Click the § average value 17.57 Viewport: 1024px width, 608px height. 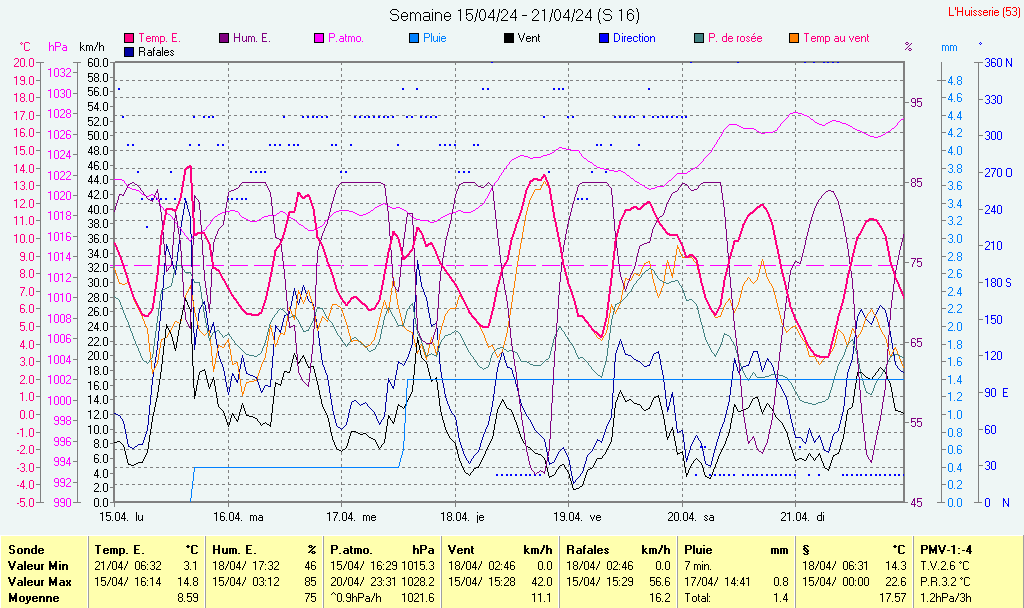[x=892, y=598]
